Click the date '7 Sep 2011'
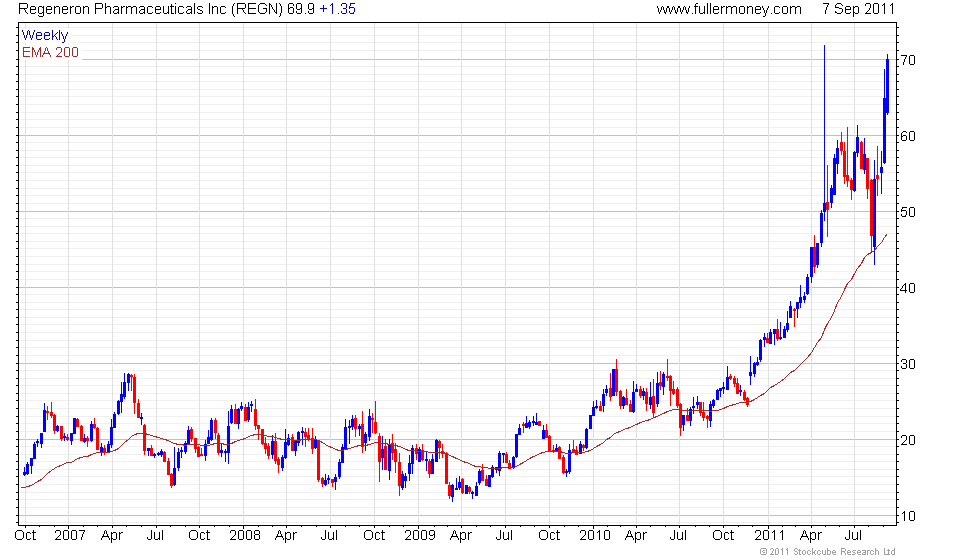 (858, 9)
